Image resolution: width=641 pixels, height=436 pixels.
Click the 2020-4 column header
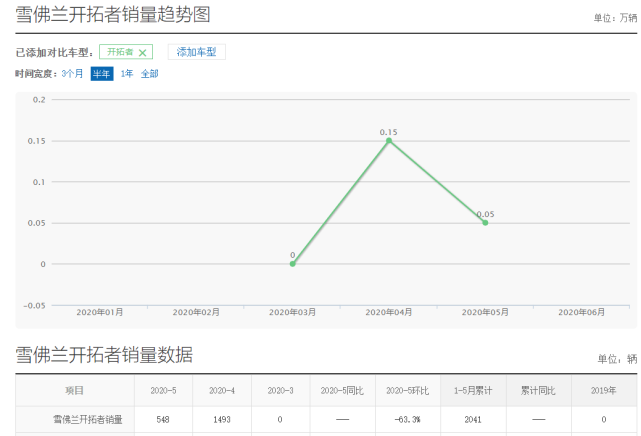click(x=222, y=391)
